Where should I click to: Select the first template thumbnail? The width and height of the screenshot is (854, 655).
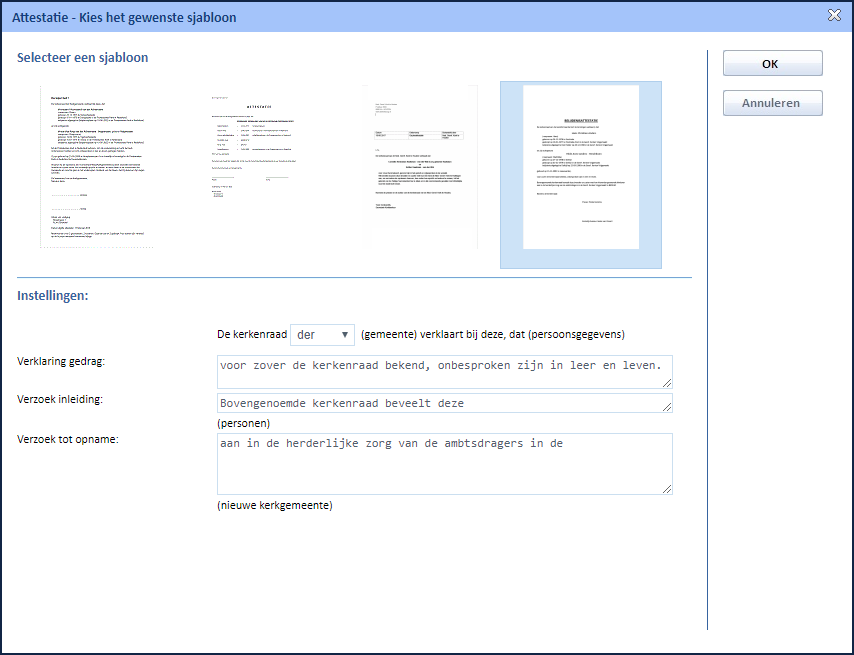97,167
